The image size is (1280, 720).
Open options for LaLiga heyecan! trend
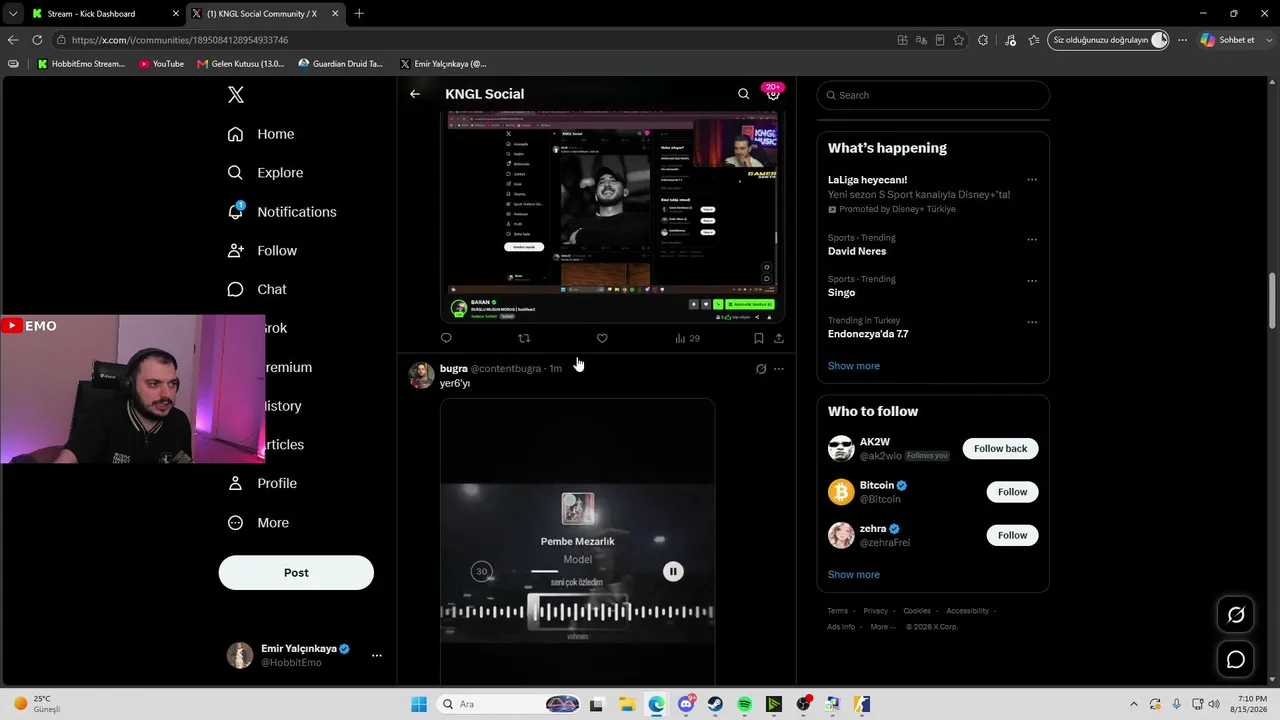pos(1032,180)
